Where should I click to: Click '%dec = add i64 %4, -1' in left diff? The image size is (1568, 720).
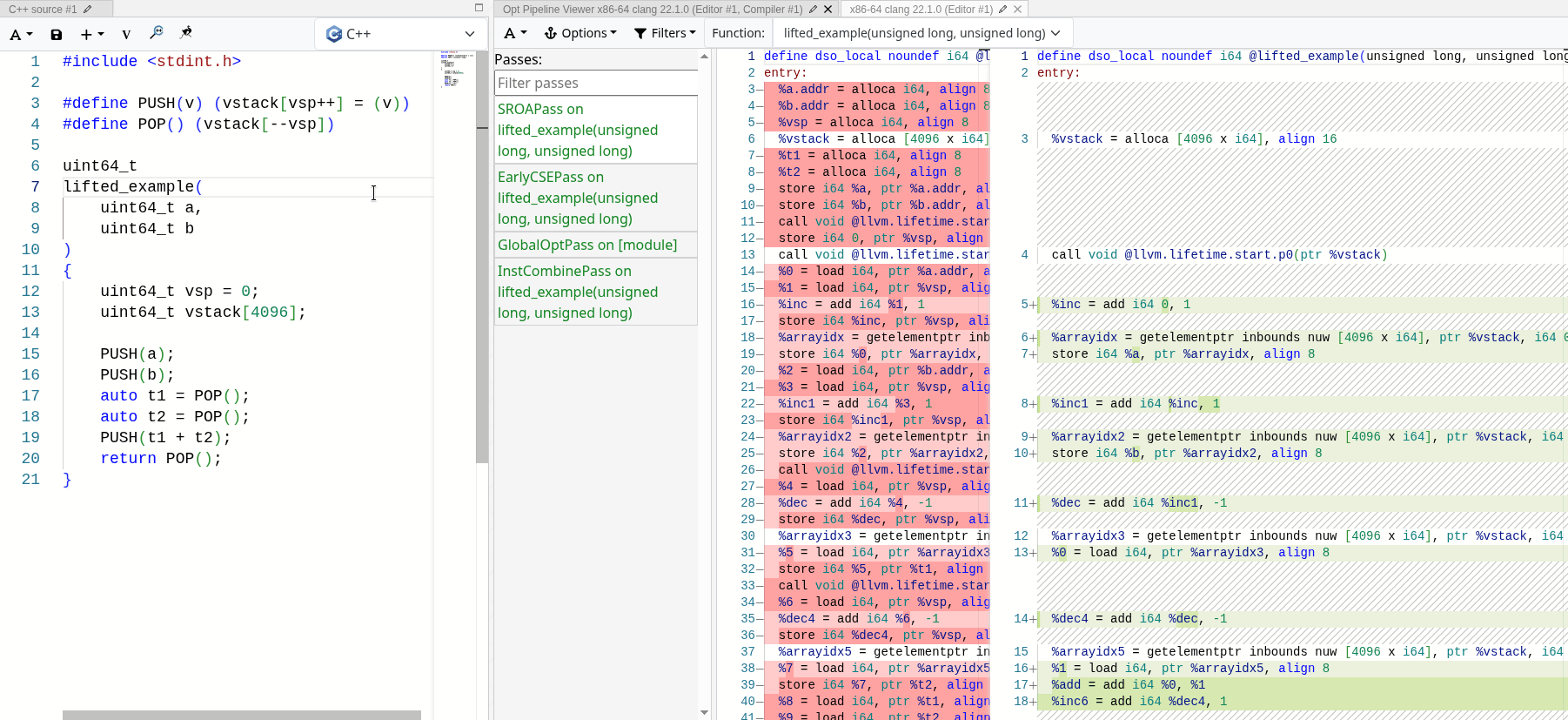point(854,502)
